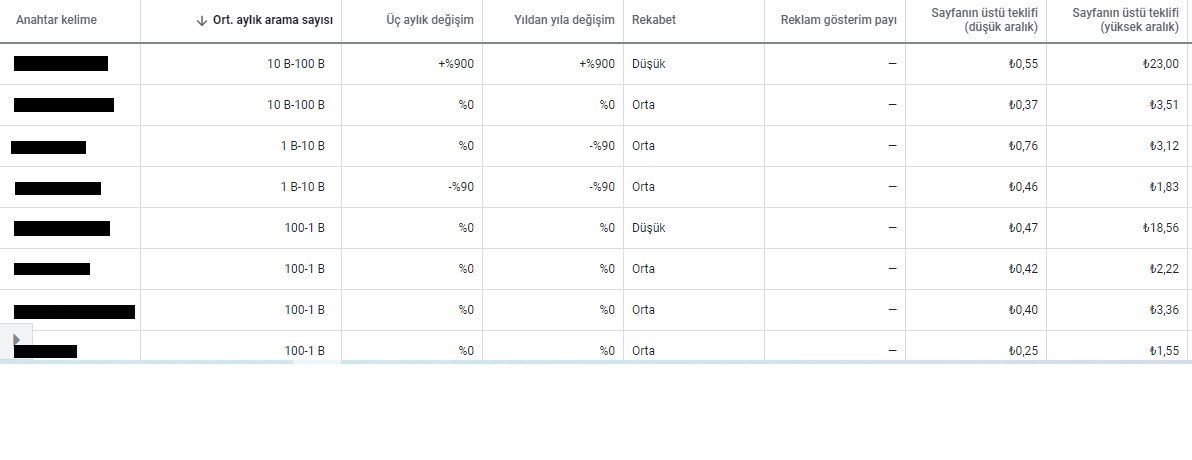Screen dimensions: 1192x460
Task: Click the sort arrow on Ort. aylık arama sayısı
Action: [201, 21]
